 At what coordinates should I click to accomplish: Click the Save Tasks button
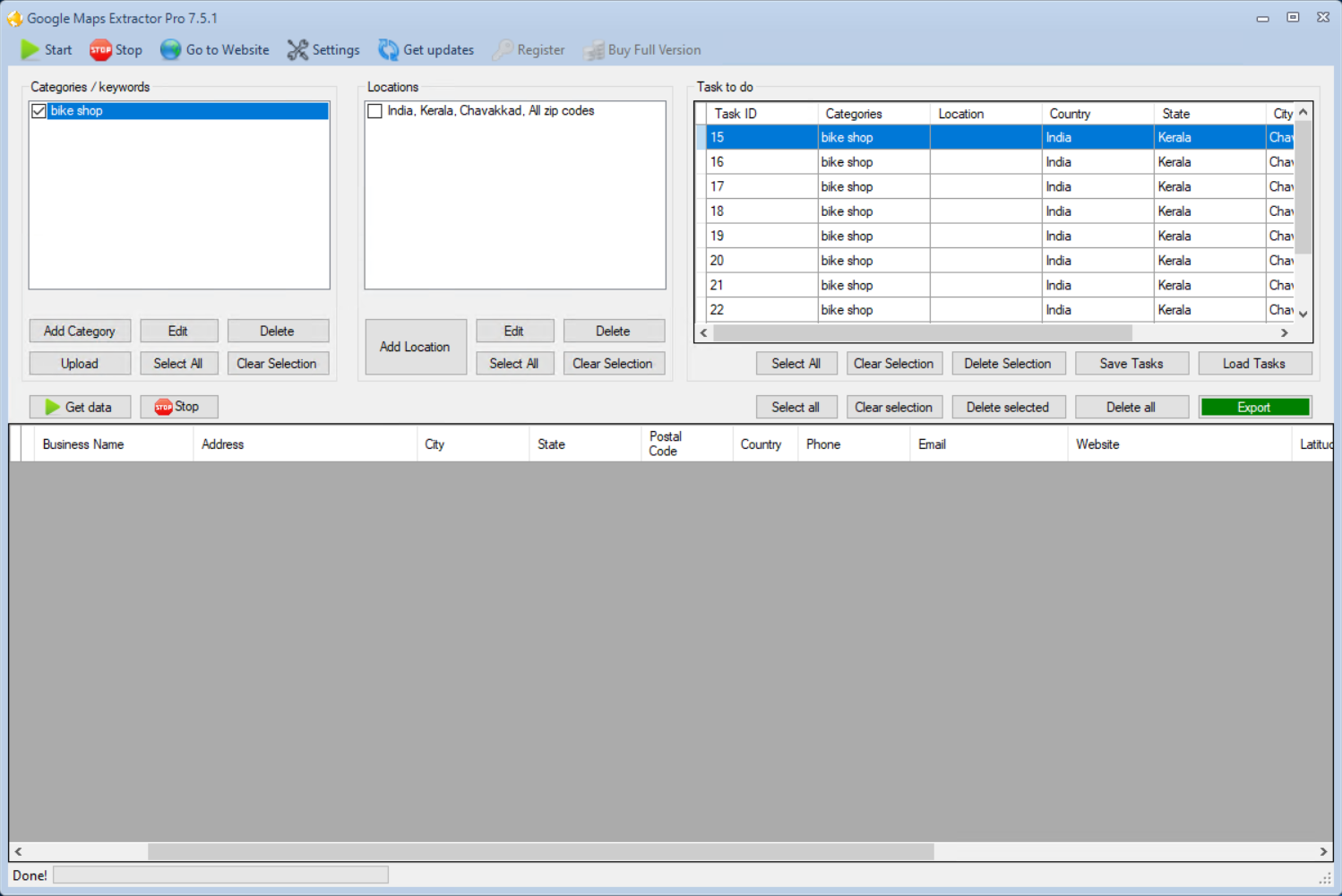click(x=1131, y=364)
